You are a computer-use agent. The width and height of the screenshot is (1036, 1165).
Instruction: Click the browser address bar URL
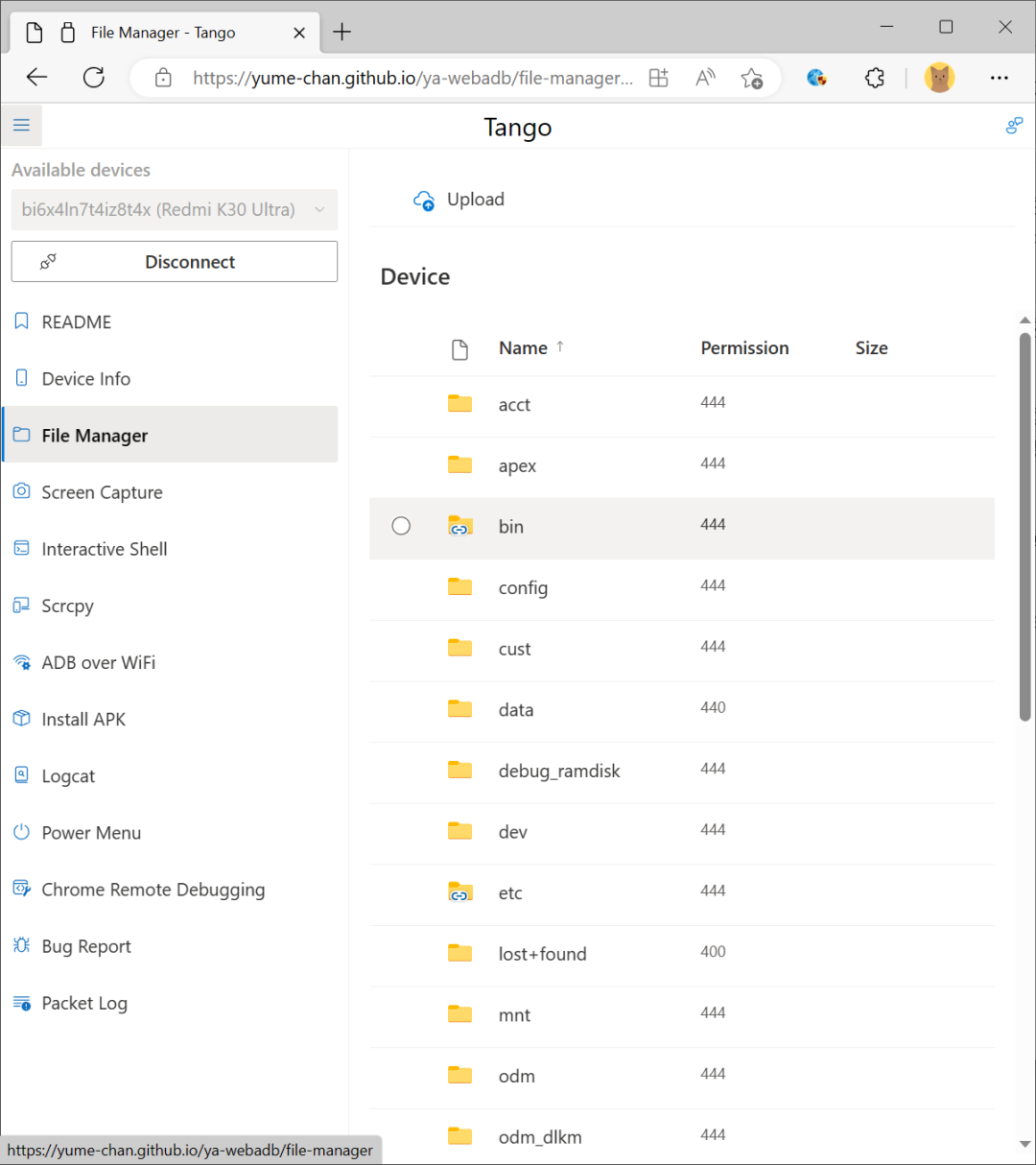coord(412,78)
